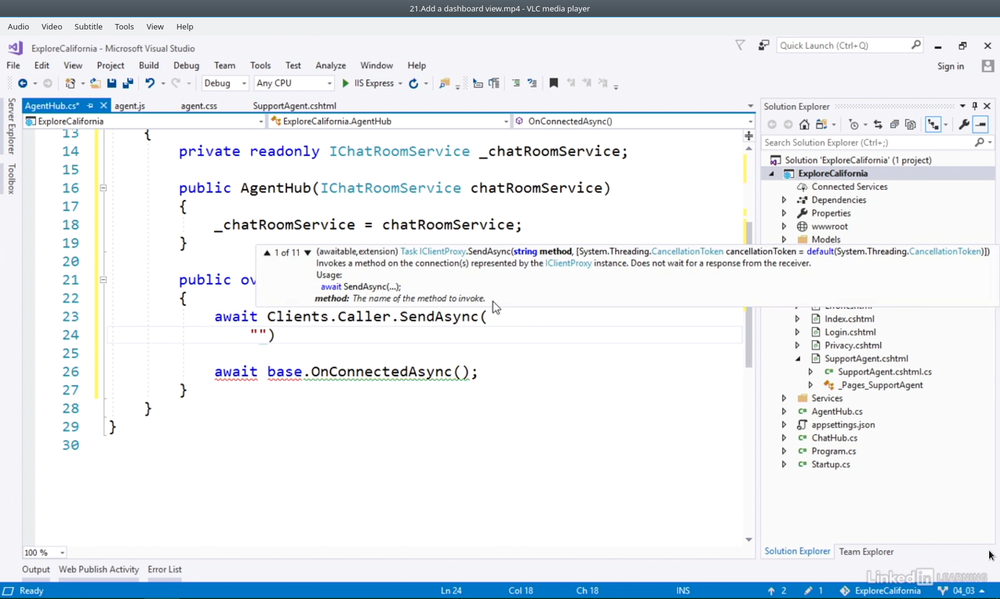Image resolution: width=1000 pixels, height=599 pixels.
Task: Click the Open File folder icon
Action: [x=95, y=84]
